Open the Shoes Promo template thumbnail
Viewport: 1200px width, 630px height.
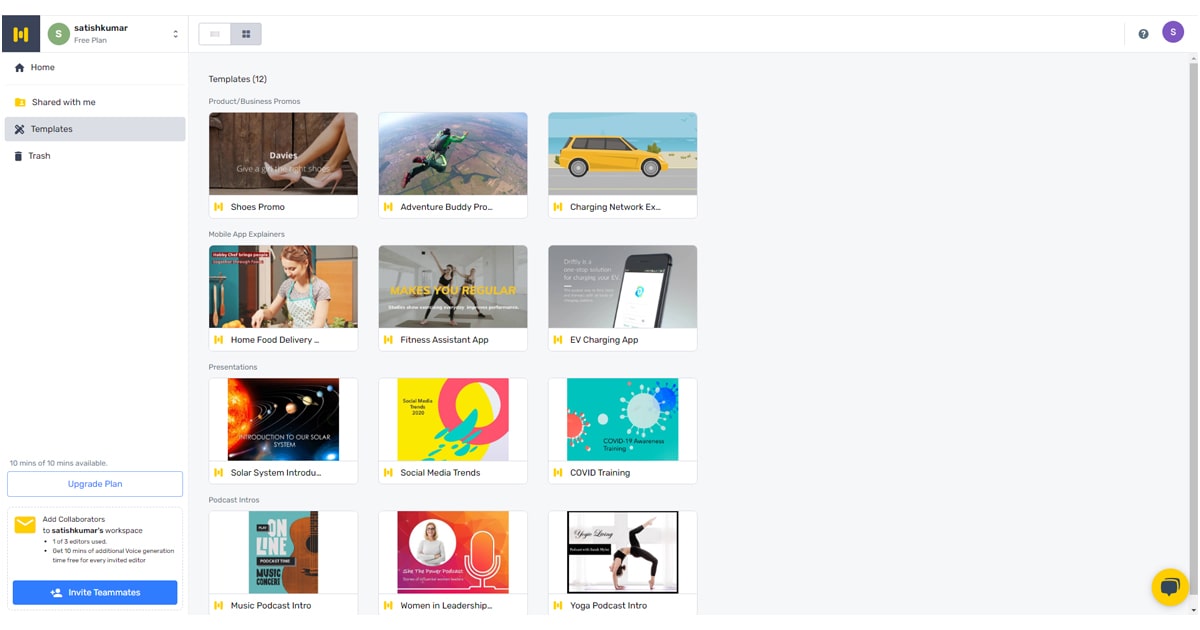[283, 153]
